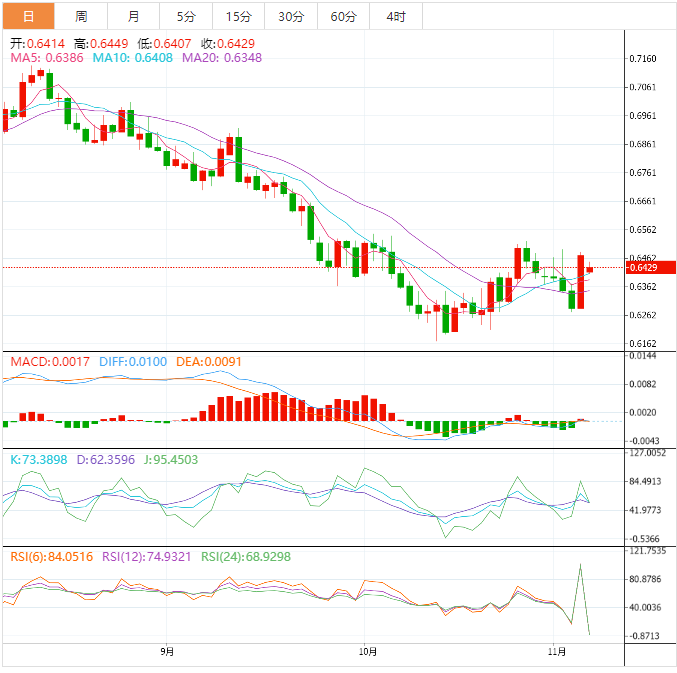The image size is (677, 673).
Task: Click the 9月 date axis label
Action: pos(167,651)
